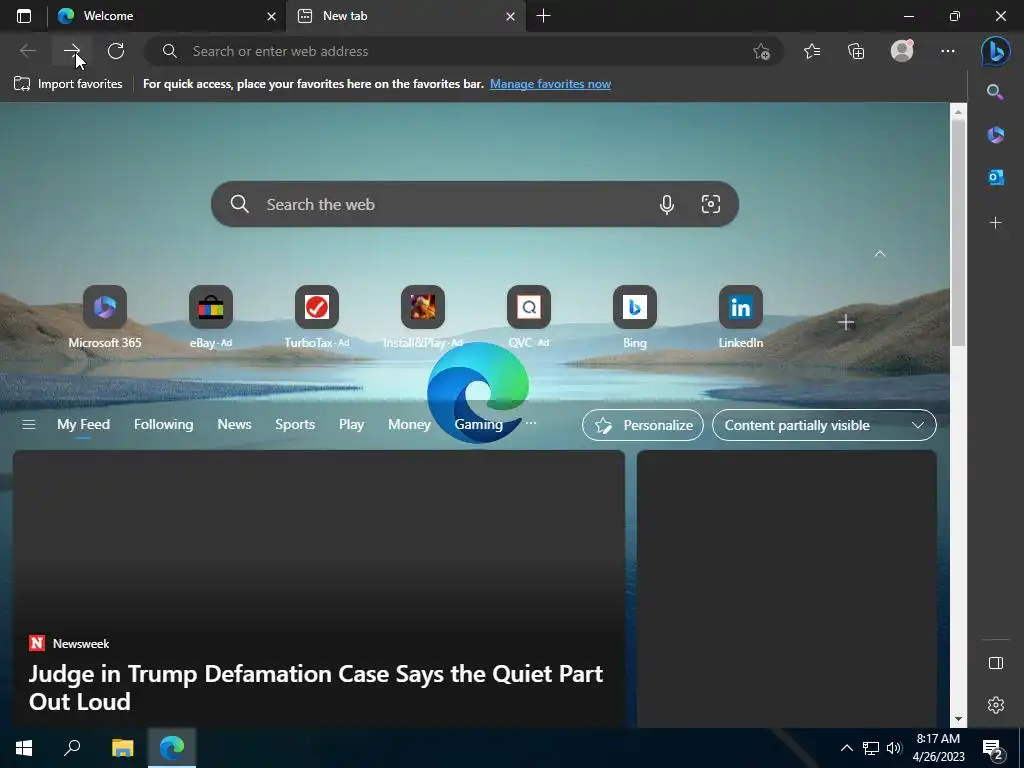Screen dimensions: 1024x768
Task: Open the Install&Play quick link
Action: click(x=423, y=317)
